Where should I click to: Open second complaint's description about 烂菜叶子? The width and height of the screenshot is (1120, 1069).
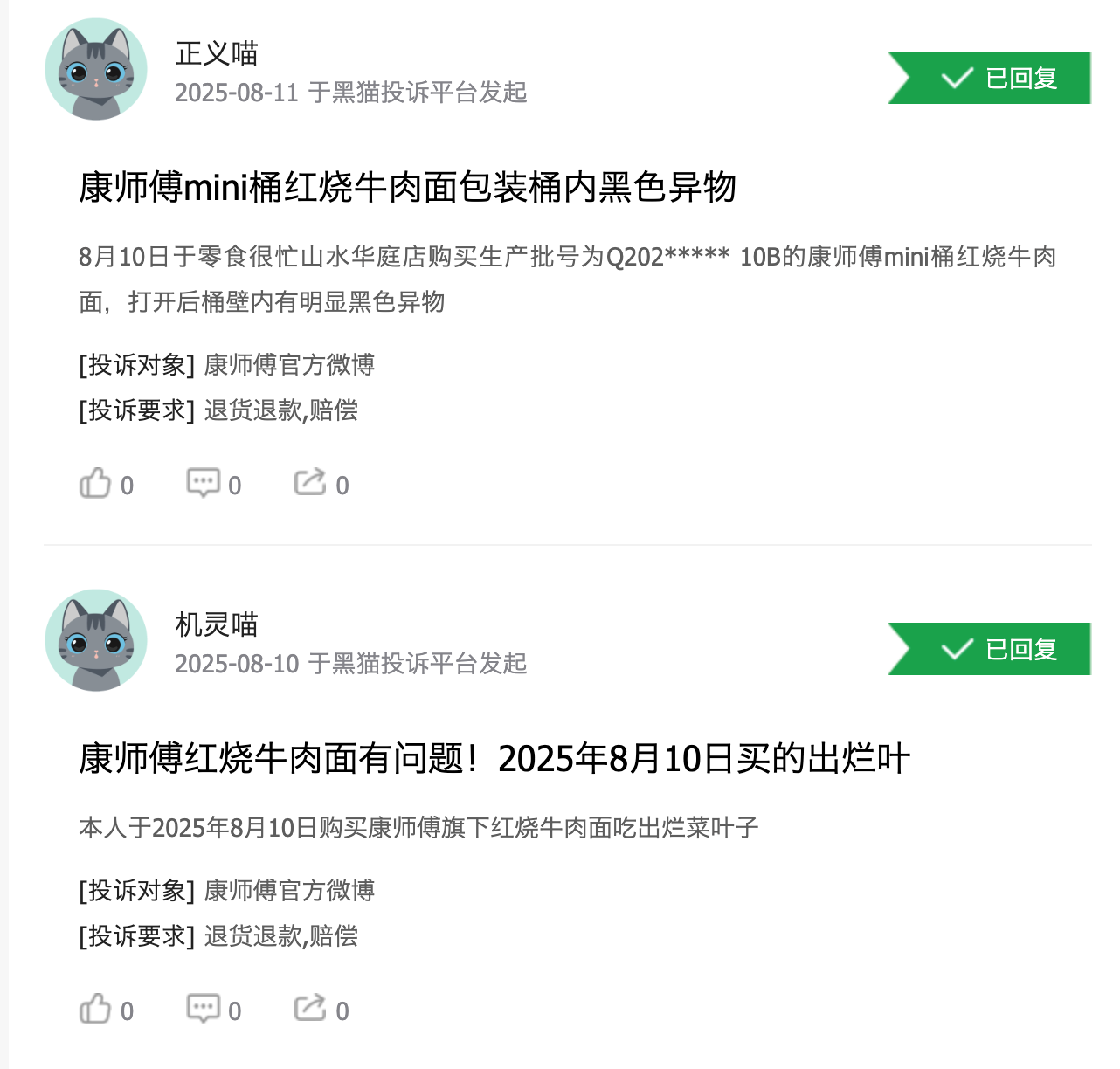[418, 827]
